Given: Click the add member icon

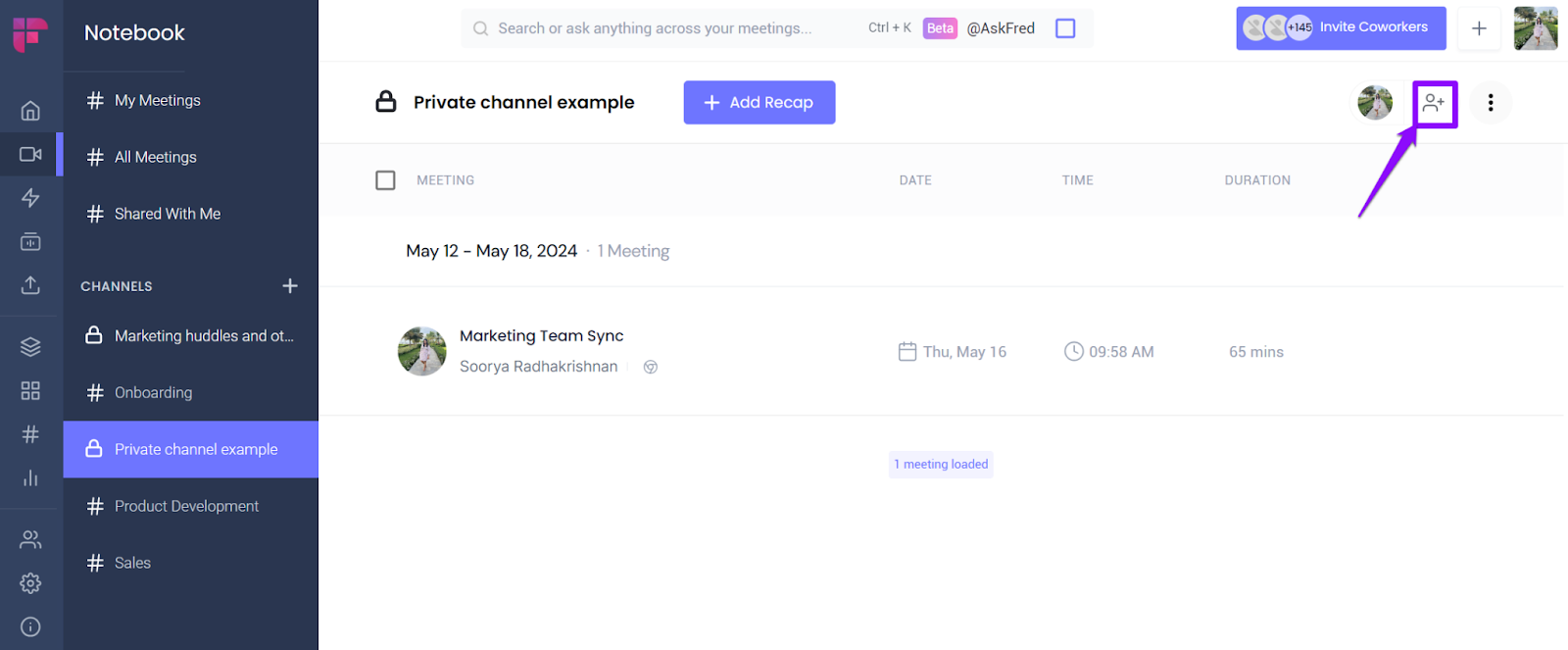Looking at the screenshot, I should click(1434, 103).
